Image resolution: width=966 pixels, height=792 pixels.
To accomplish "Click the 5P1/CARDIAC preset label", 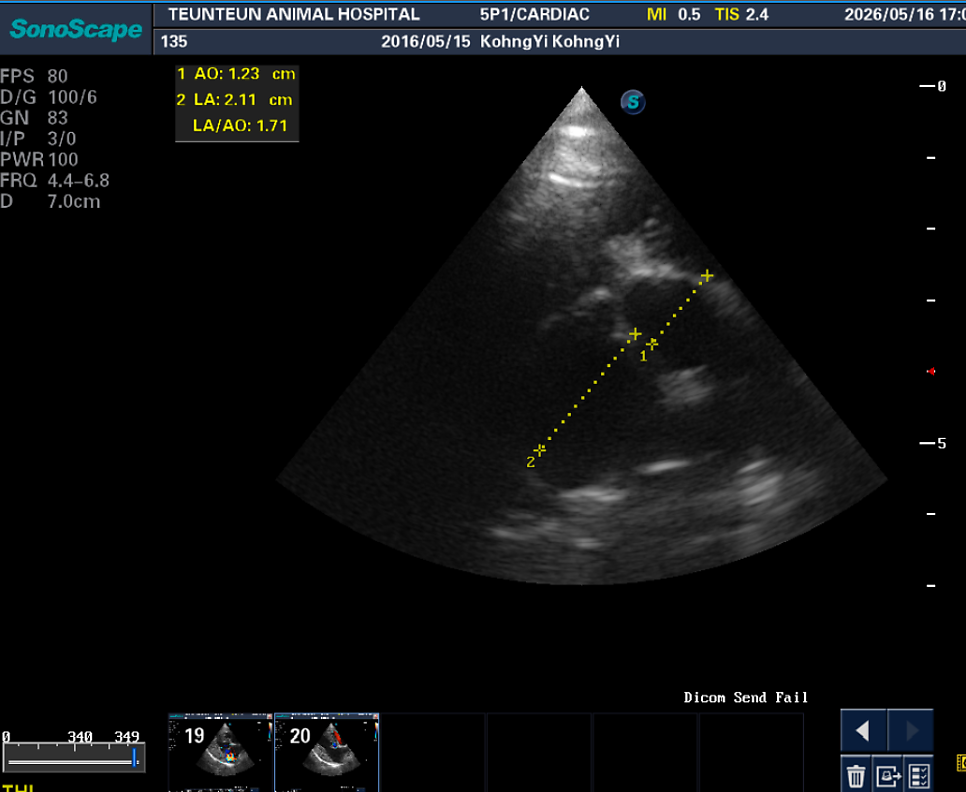I will tap(534, 14).
